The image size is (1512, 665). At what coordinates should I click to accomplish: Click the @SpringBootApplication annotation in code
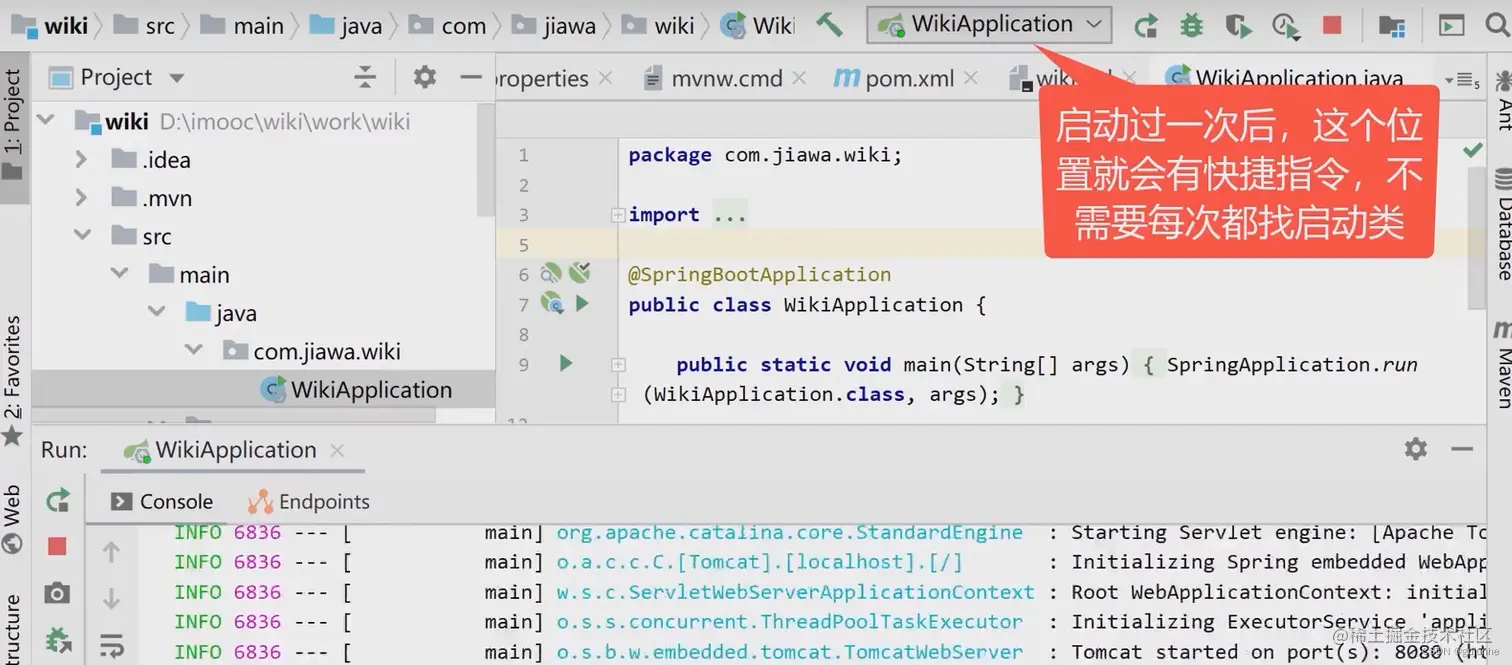[x=759, y=274]
